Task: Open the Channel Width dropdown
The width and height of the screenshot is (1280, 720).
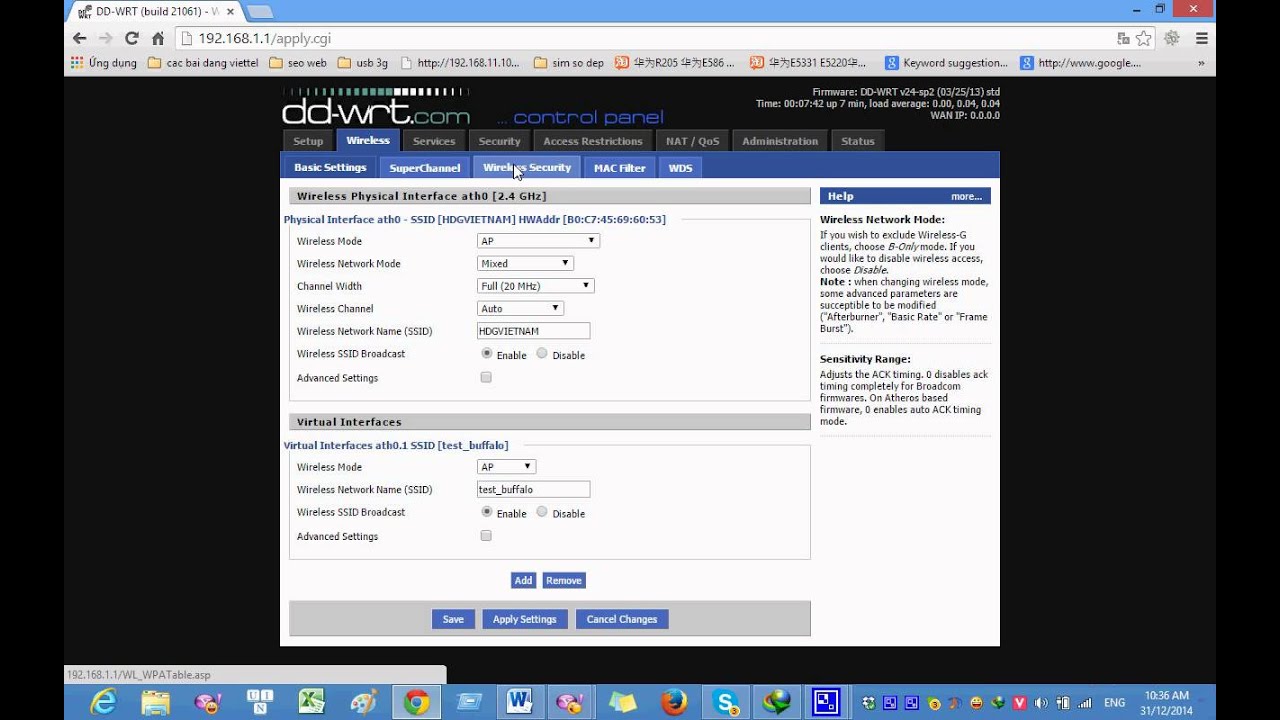Action: point(535,286)
